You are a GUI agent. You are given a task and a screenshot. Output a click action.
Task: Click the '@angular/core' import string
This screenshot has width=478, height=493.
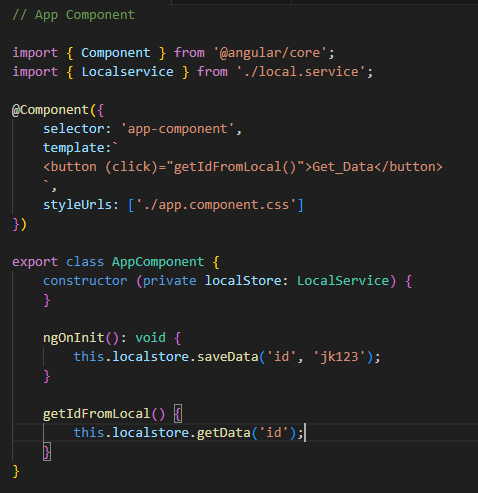[x=270, y=53]
